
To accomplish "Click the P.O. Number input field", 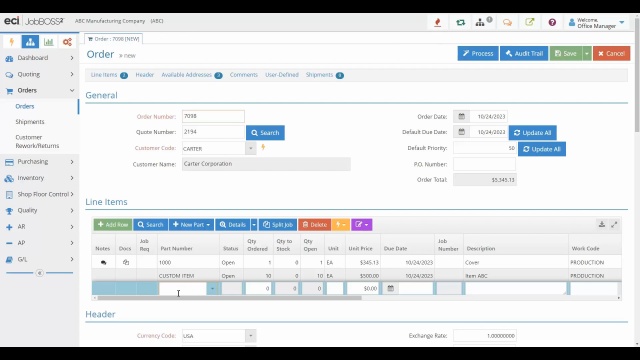I will click(x=484, y=164).
